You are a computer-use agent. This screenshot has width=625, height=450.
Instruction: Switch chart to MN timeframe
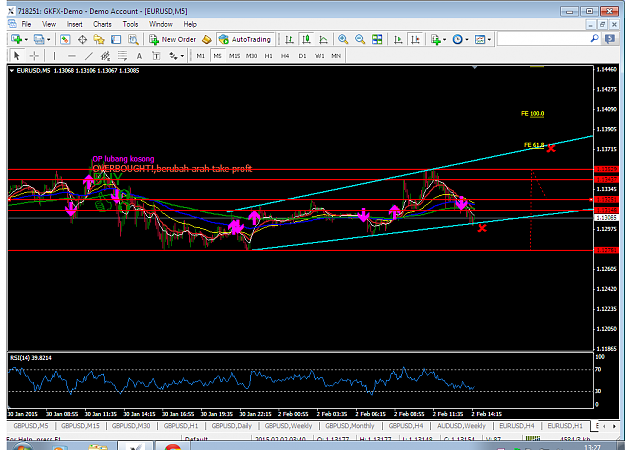(x=336, y=56)
